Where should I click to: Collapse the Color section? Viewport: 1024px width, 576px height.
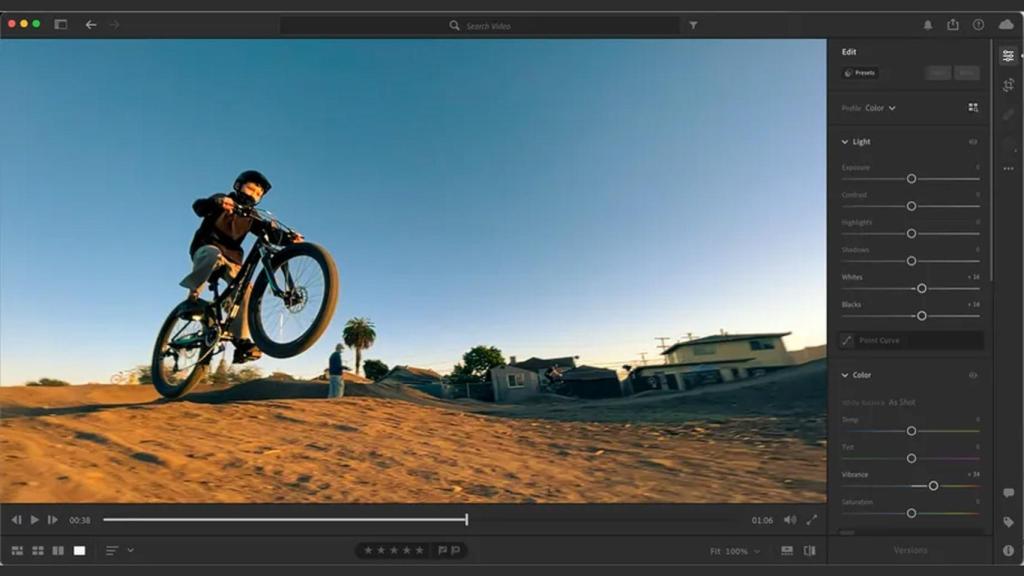click(845, 375)
